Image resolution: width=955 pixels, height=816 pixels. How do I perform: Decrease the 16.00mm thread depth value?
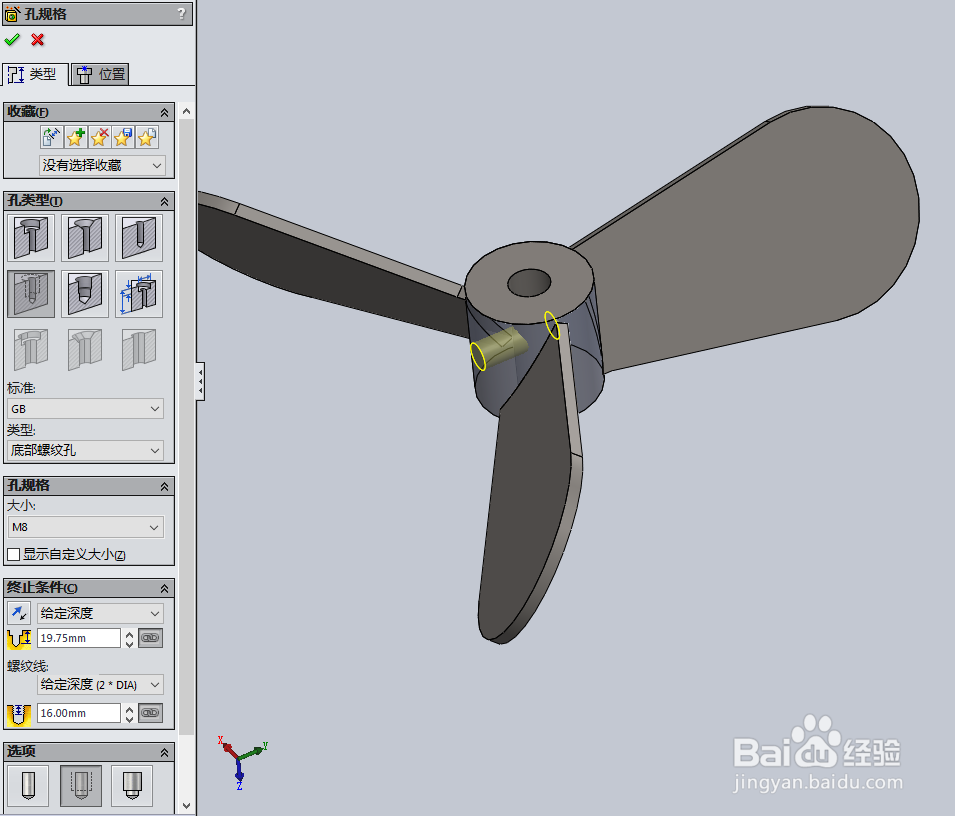129,719
